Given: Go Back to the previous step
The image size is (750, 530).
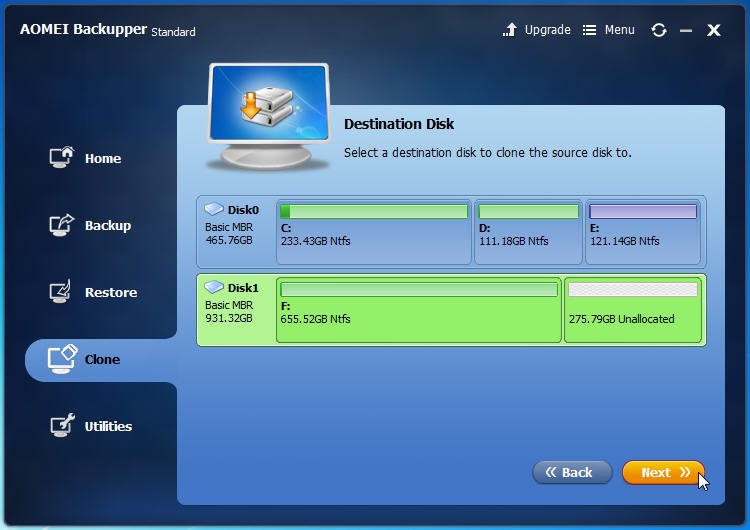Looking at the screenshot, I should click(572, 473).
